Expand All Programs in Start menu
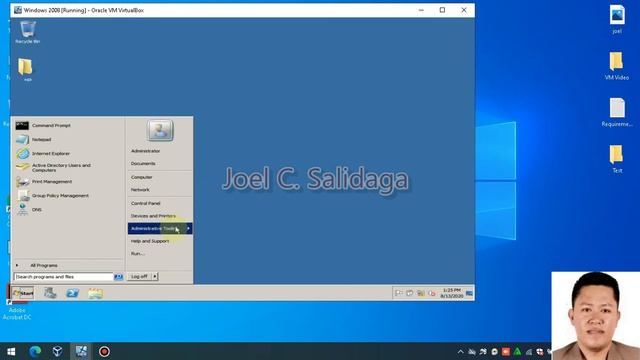The width and height of the screenshot is (640, 360). click(x=67, y=265)
